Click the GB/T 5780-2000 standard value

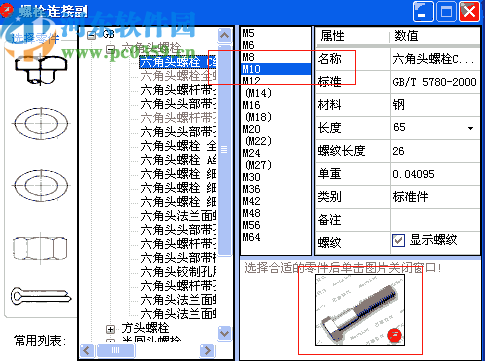[435, 82]
